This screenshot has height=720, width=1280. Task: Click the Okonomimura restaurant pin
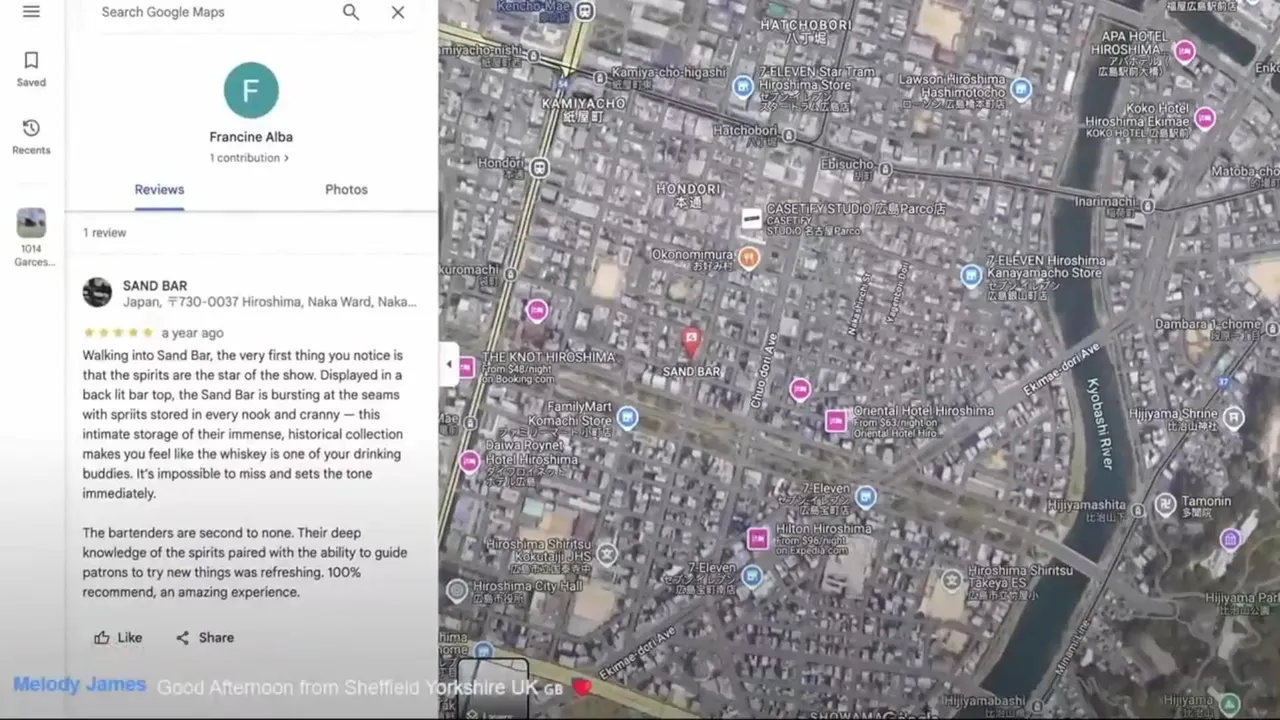[x=748, y=258]
